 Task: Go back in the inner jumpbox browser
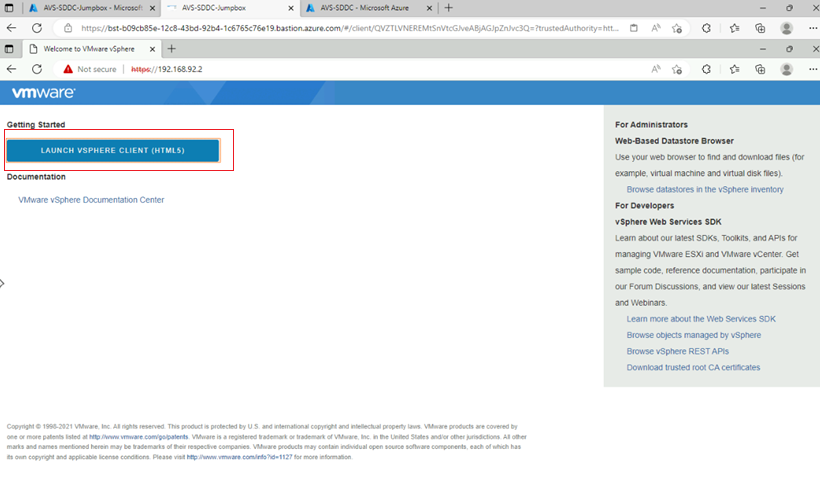pyautogui.click(x=12, y=69)
